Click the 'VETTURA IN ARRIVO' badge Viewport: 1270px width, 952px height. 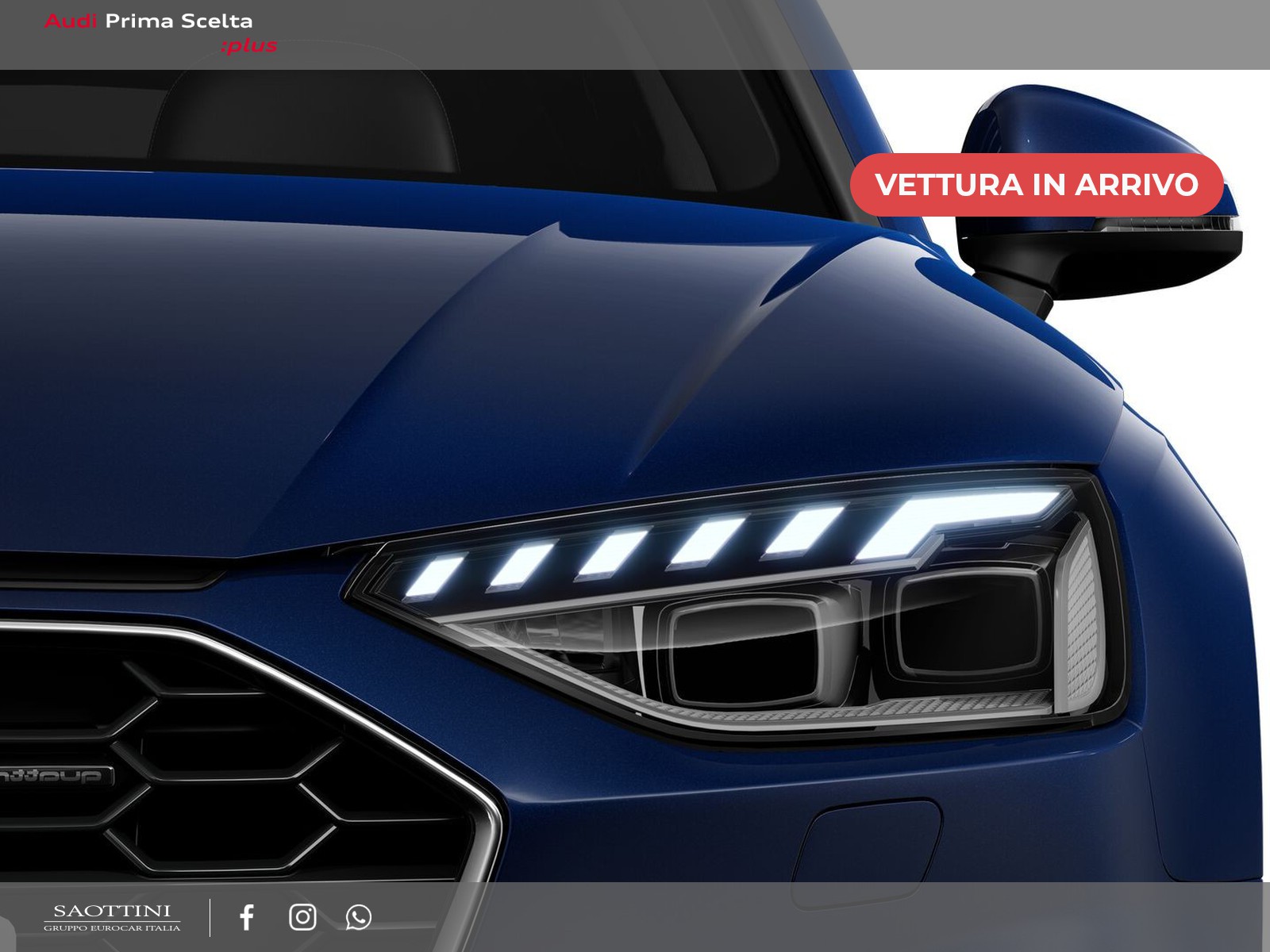pos(1036,185)
